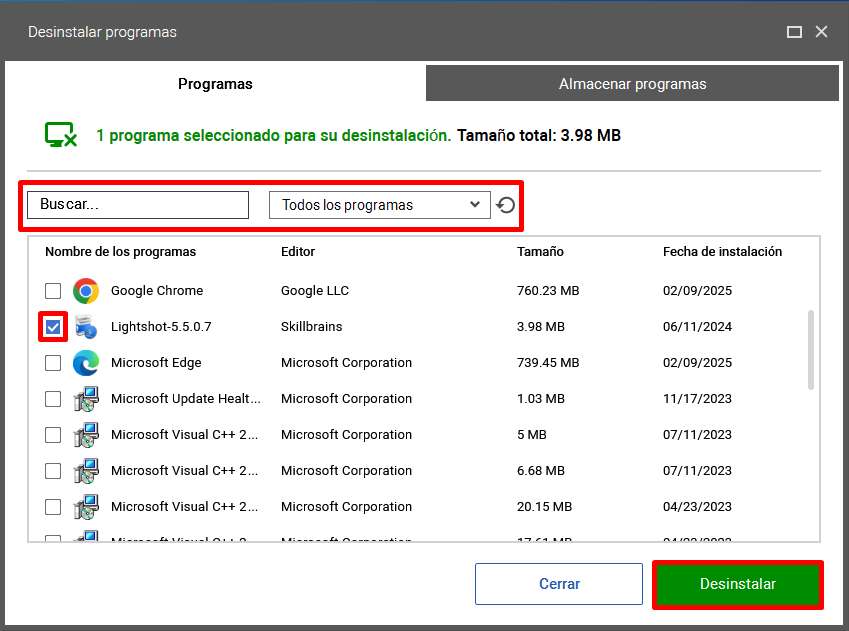
Task: Sort by the Fecha de instalación column
Action: [x=722, y=252]
